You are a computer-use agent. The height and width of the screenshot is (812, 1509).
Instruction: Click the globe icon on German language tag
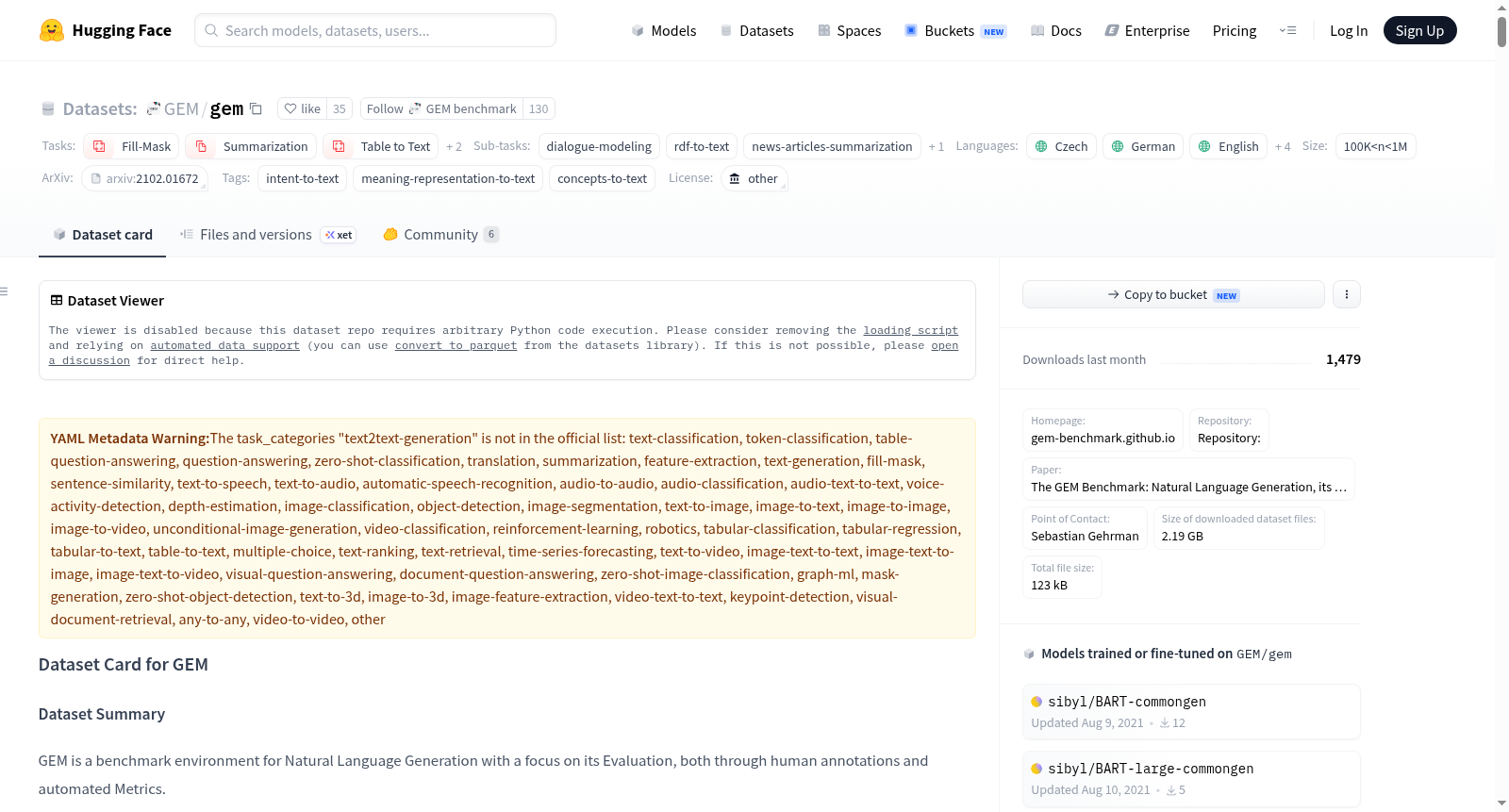(1118, 146)
